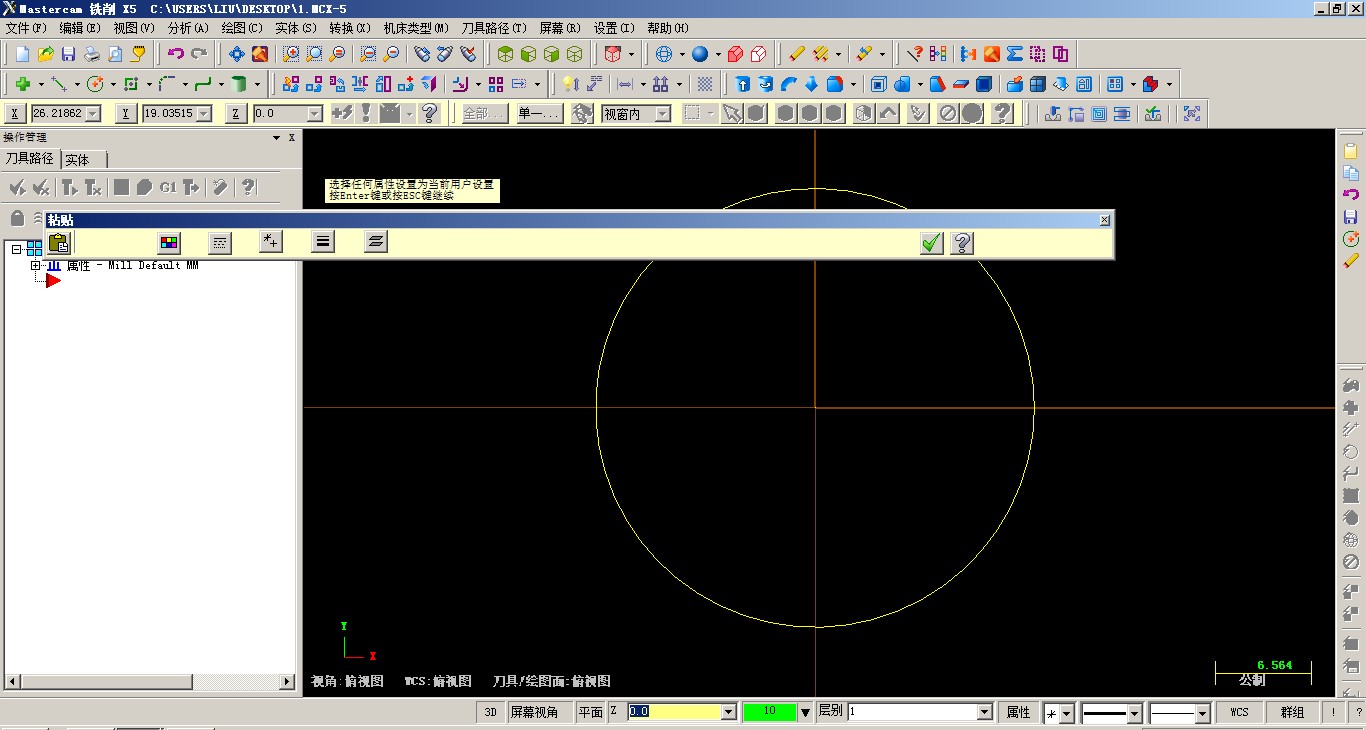1366x730 pixels.
Task: Open the 层别 level dropdown arrow
Action: click(x=984, y=712)
